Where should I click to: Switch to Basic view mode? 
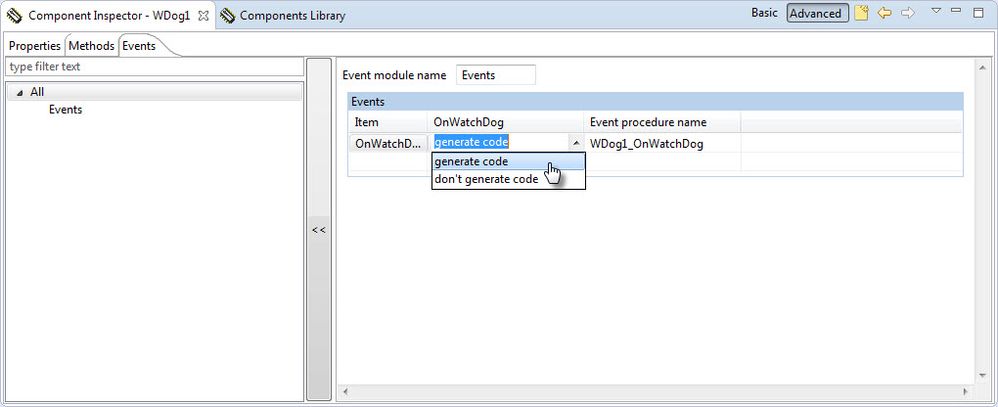tap(765, 14)
